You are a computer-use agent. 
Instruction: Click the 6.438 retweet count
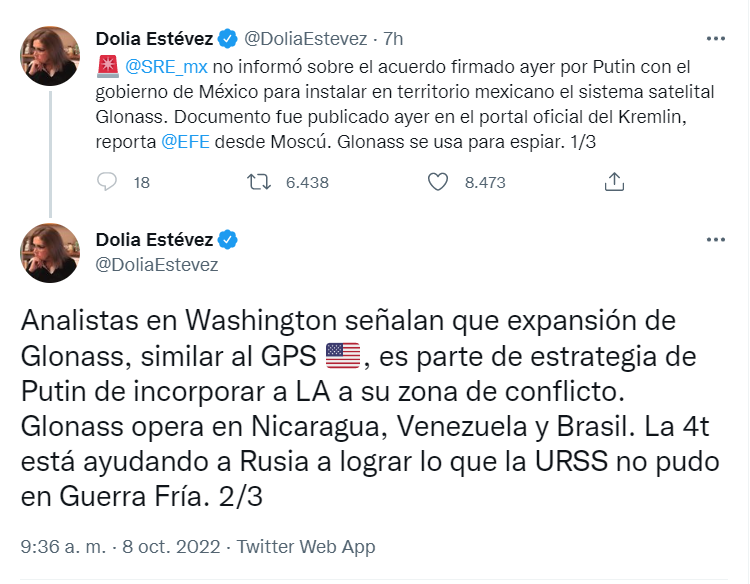coord(306,182)
